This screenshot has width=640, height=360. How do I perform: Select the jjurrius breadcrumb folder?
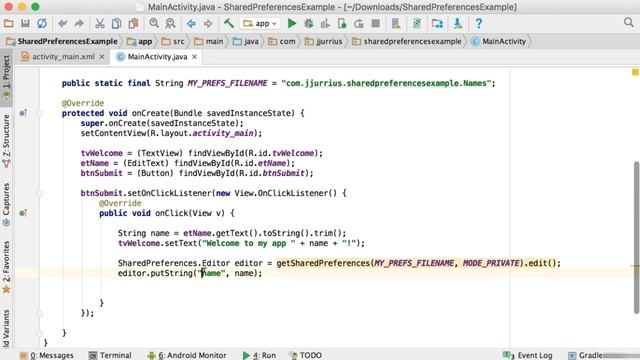[324, 41]
